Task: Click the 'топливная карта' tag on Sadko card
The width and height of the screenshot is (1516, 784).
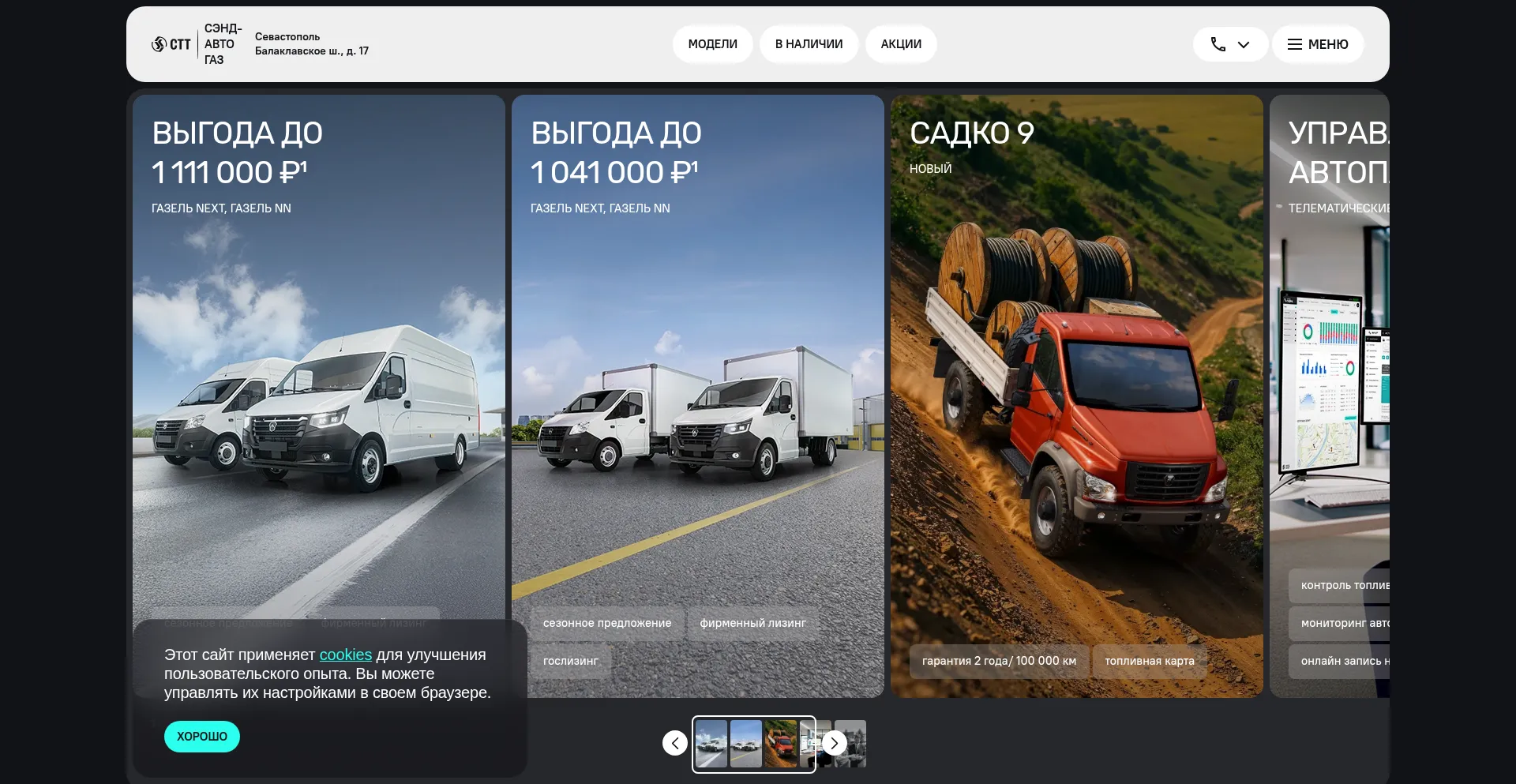Action: 1149,661
